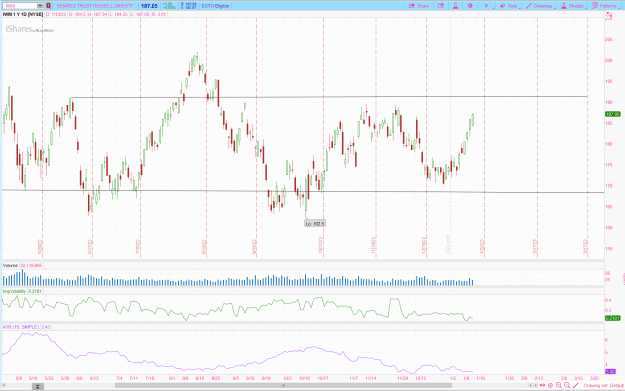
Task: Open the Drawings menu
Action: click(540, 6)
